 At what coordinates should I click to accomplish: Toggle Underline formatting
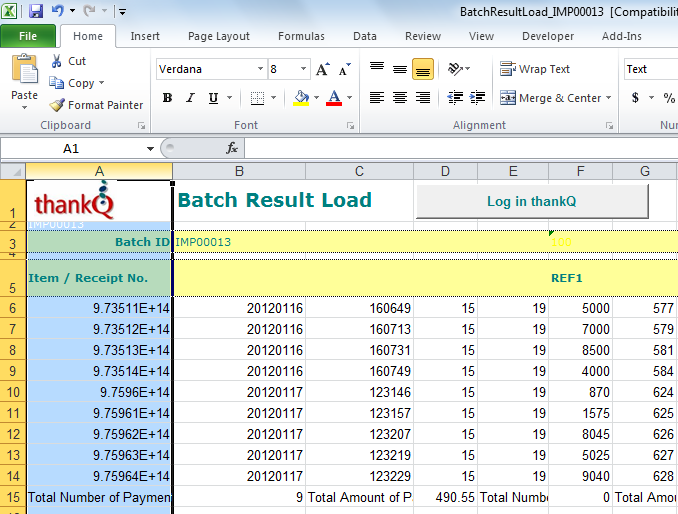[x=213, y=98]
